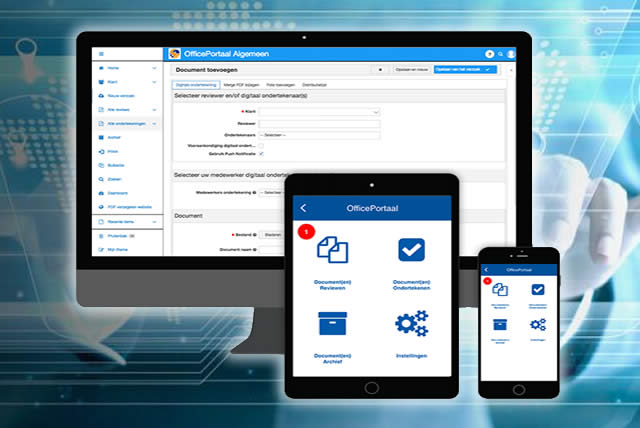Click the hamburger menu icon above the sidebar

click(x=101, y=53)
